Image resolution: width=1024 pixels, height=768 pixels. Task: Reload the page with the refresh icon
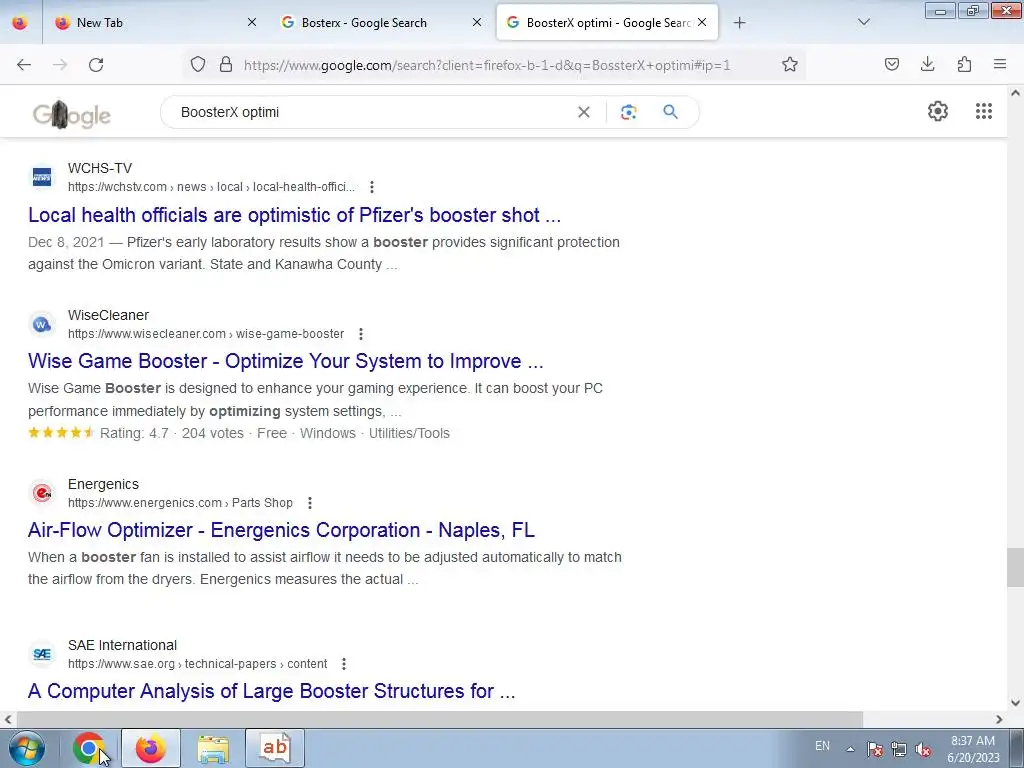[x=96, y=65]
